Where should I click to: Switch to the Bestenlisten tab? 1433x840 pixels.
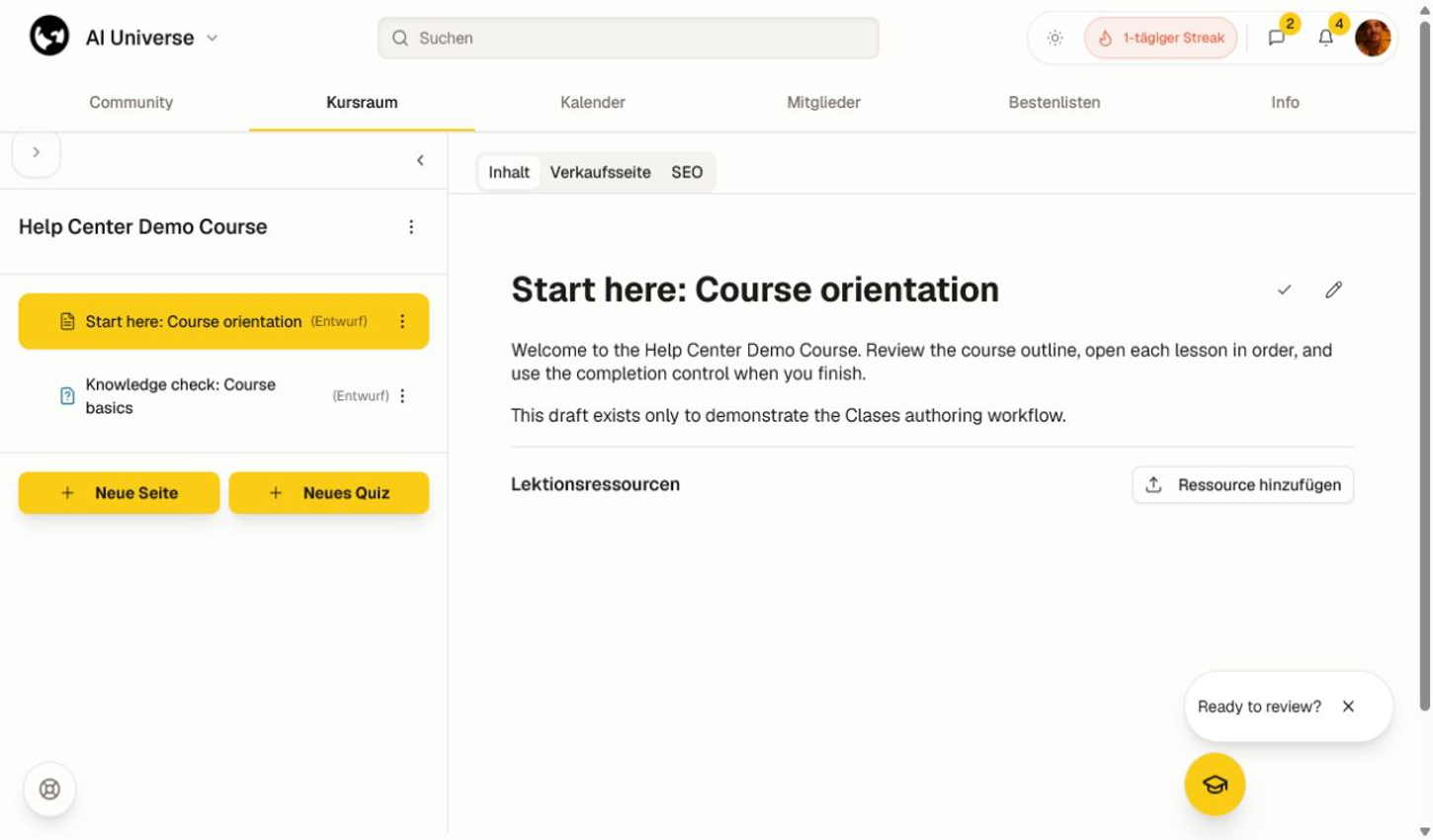1054,102
